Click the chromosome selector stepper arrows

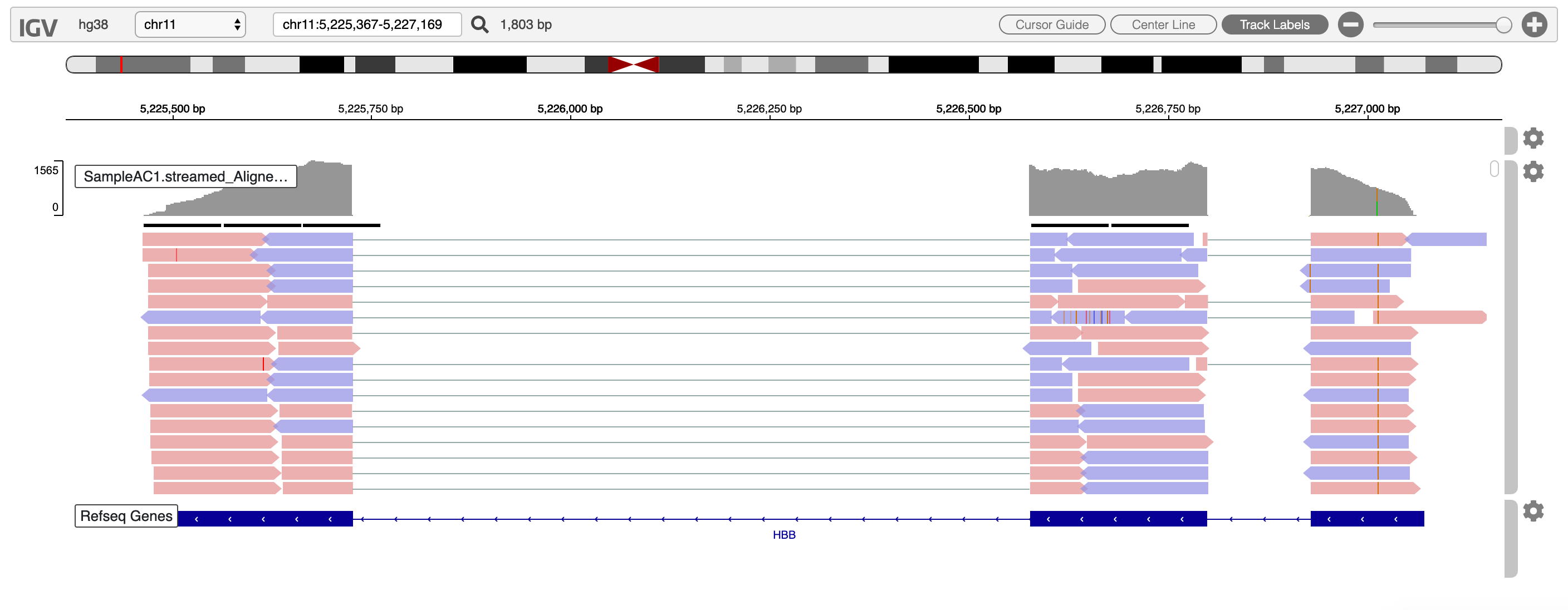tap(237, 25)
